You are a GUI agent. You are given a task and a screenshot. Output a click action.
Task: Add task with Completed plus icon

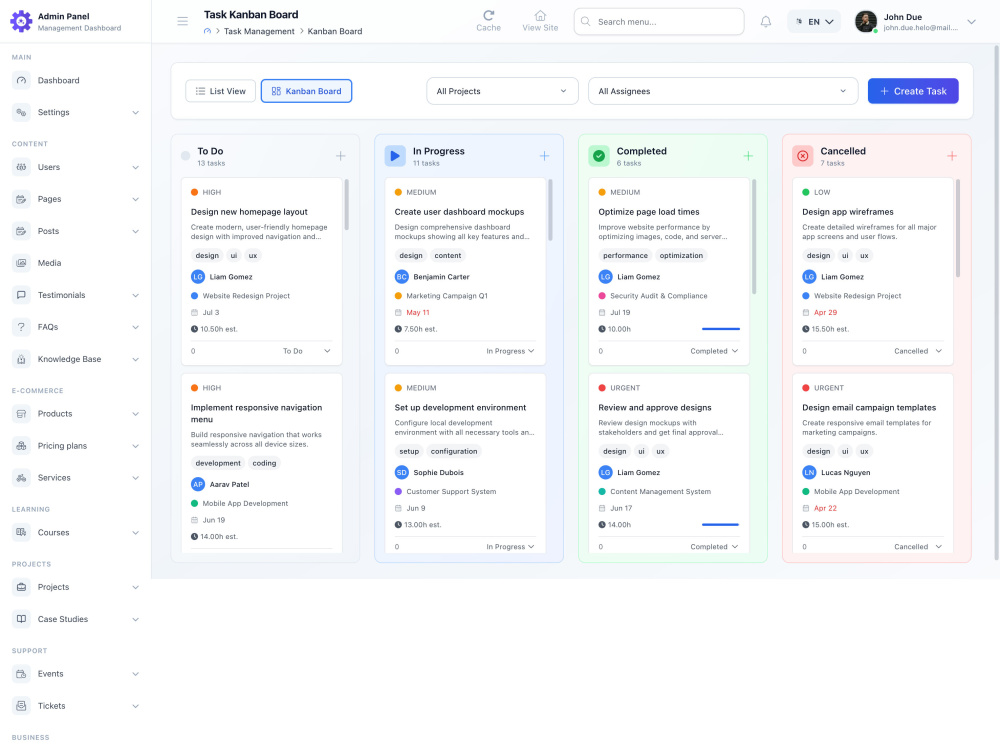(748, 156)
